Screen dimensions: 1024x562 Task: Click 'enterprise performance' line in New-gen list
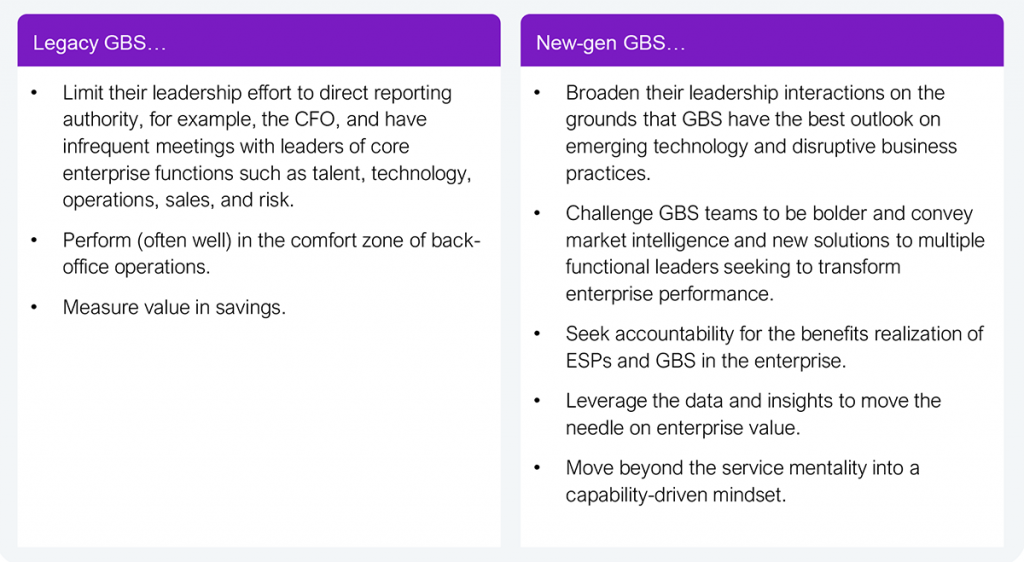(x=669, y=294)
